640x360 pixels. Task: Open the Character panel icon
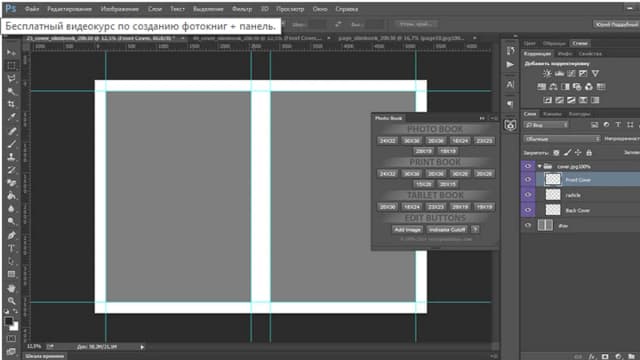tap(510, 84)
